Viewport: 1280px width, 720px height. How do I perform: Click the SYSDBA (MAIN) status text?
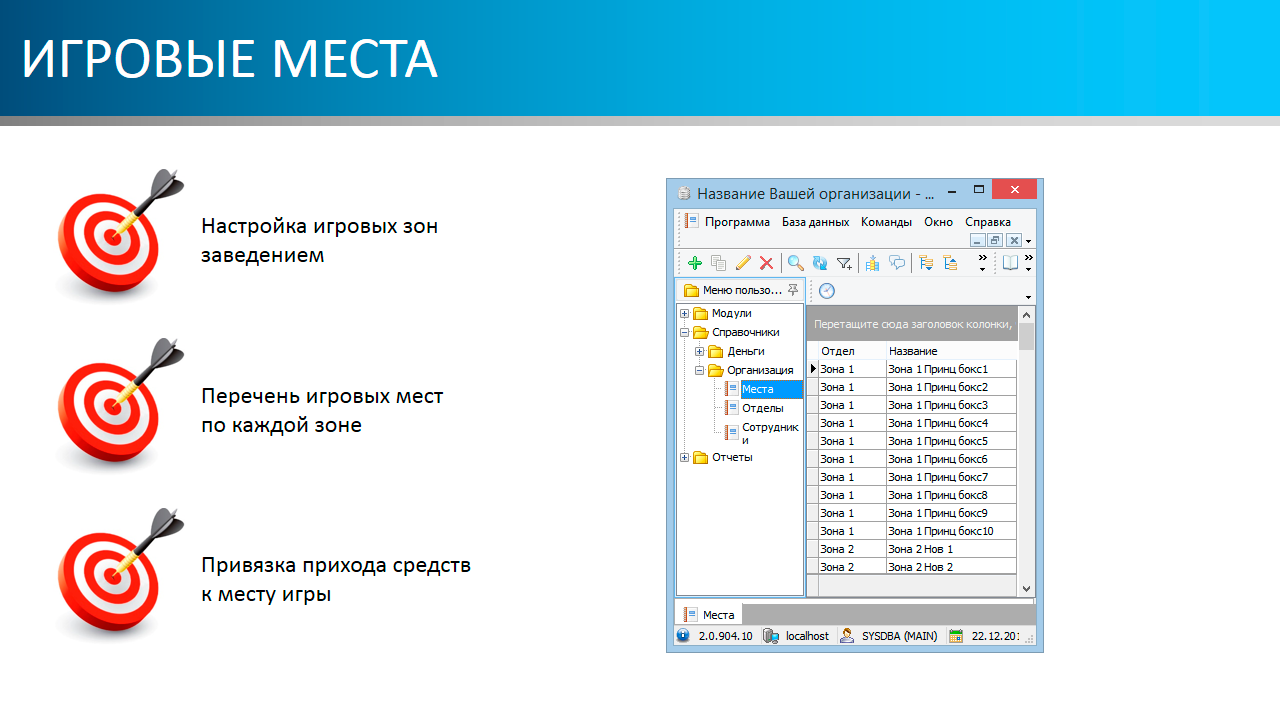click(x=900, y=636)
